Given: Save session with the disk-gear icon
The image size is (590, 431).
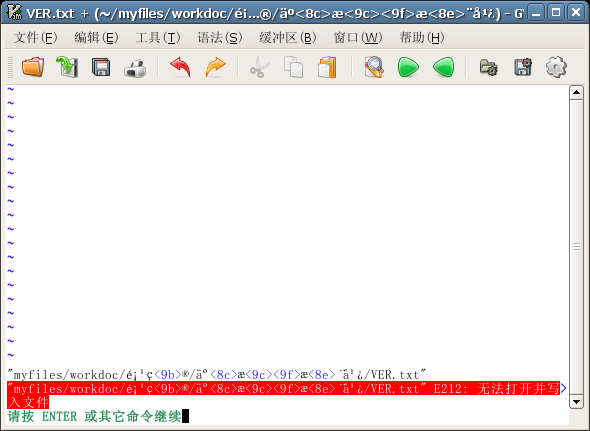Looking at the screenshot, I should 523,67.
